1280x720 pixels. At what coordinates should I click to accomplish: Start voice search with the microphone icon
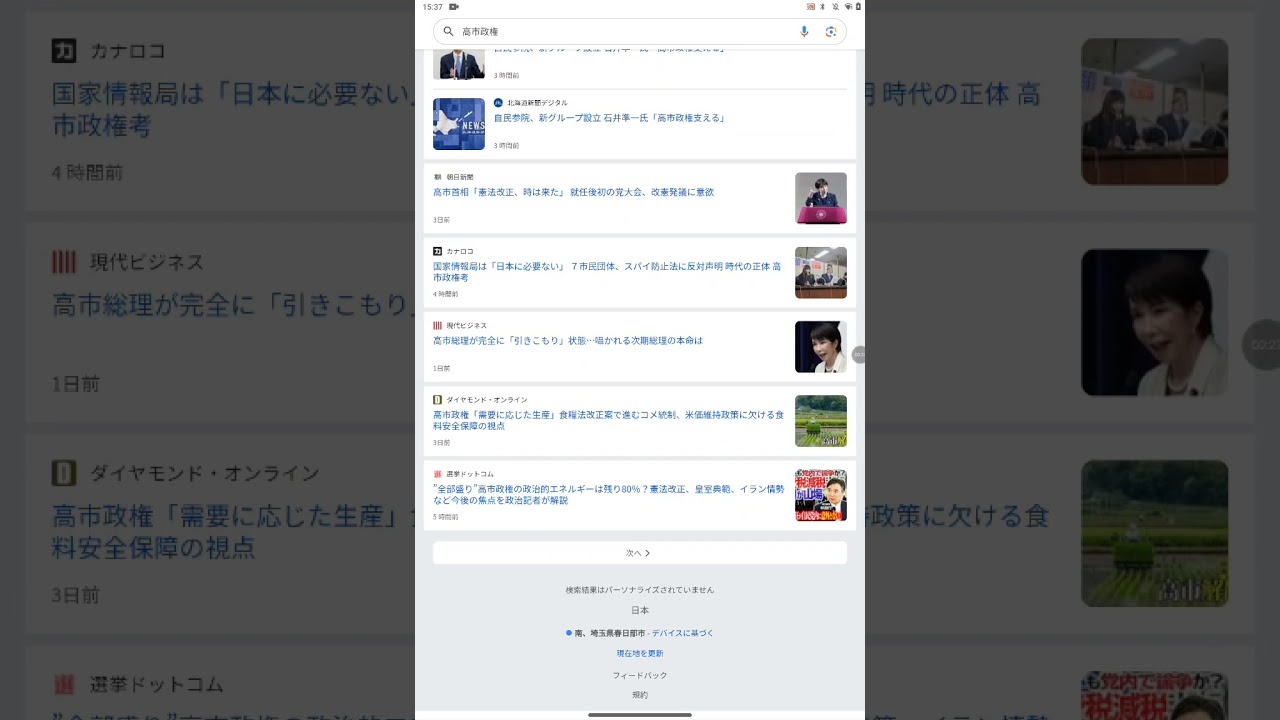804,32
